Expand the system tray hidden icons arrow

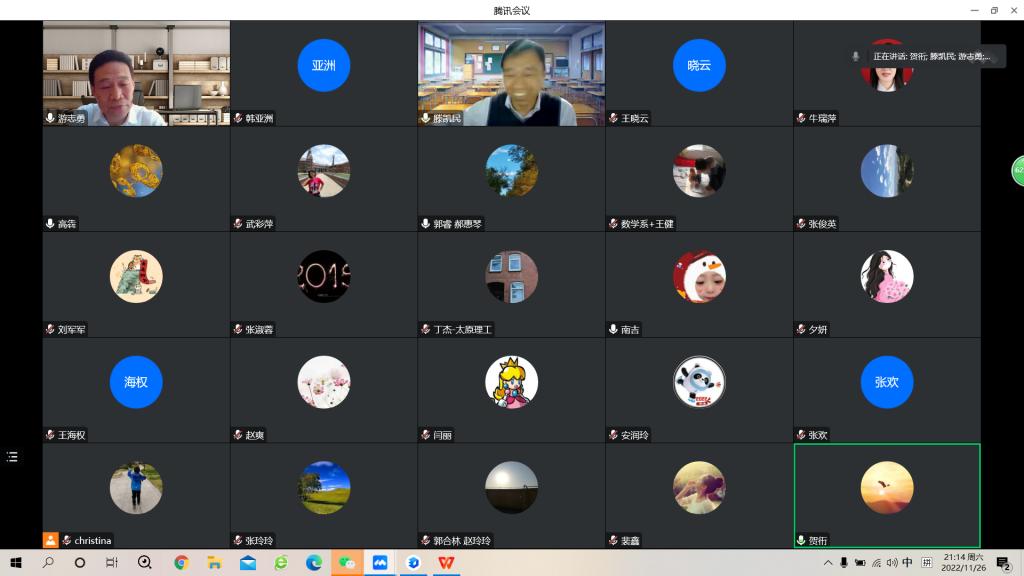point(828,563)
